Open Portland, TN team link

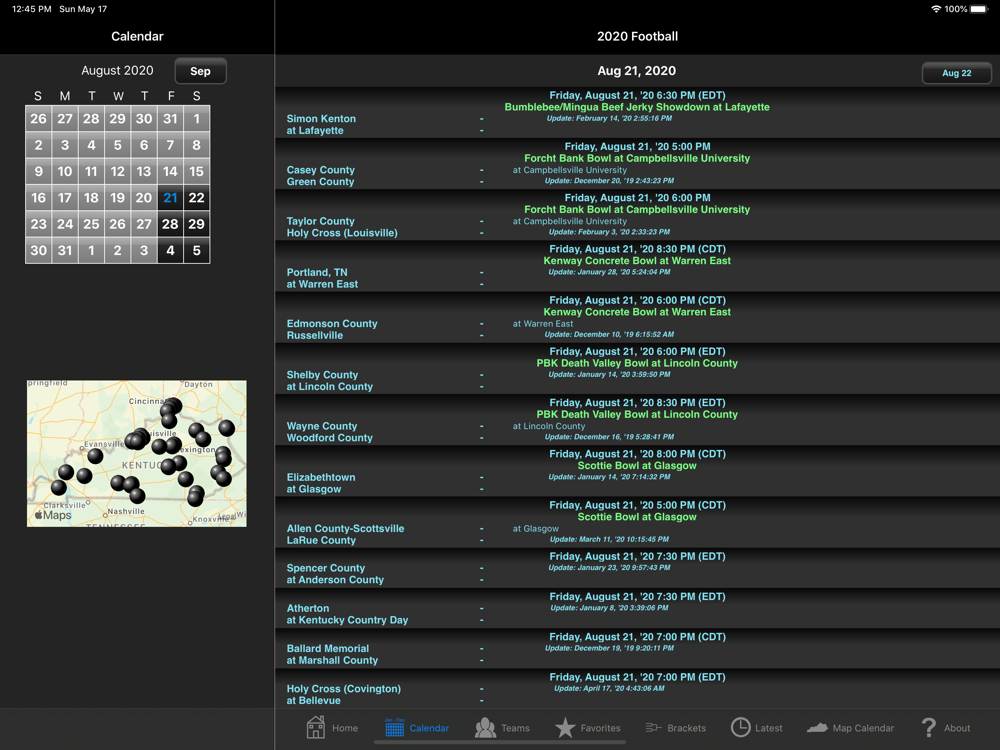pos(317,272)
